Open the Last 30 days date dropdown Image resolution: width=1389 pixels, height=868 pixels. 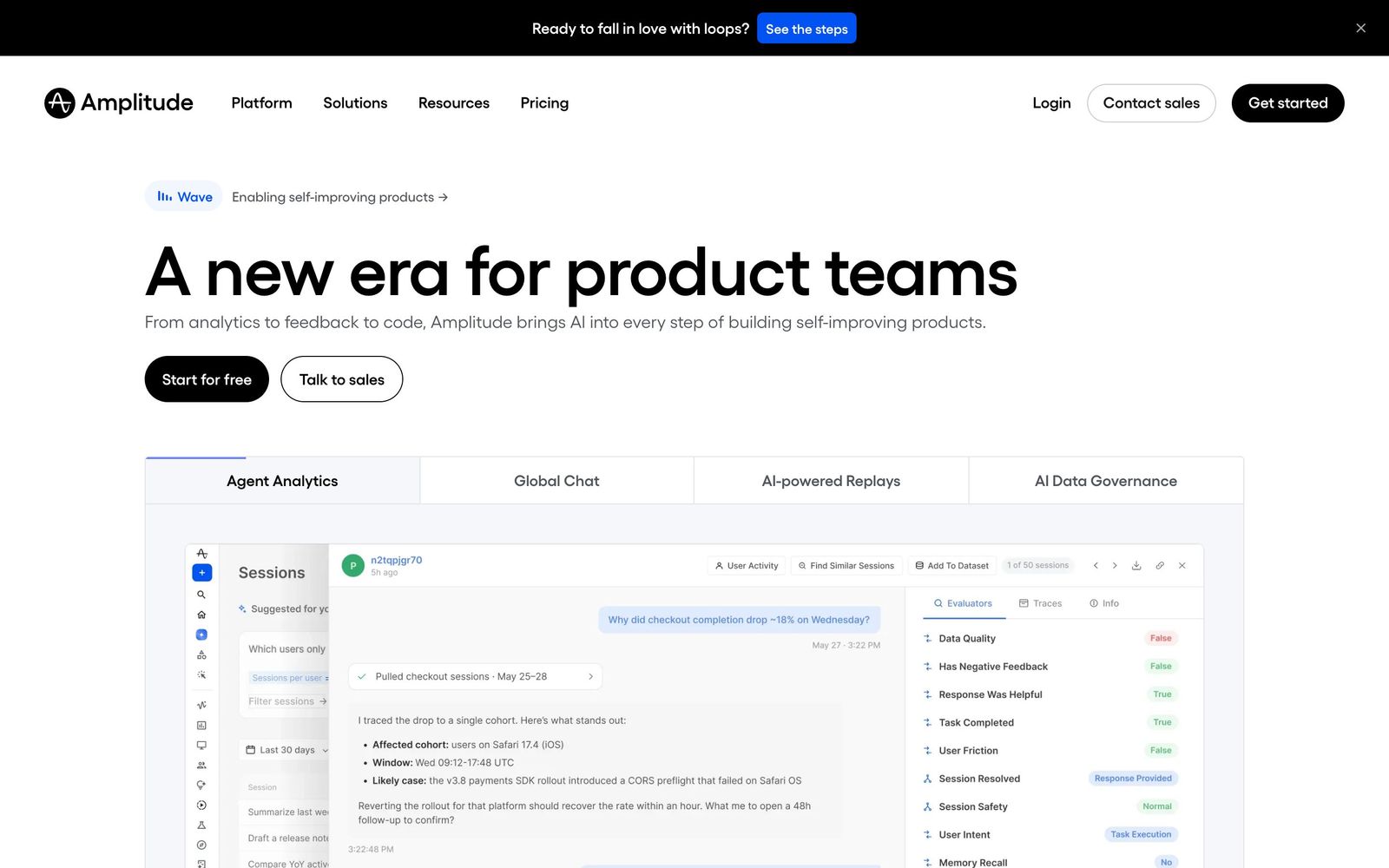[285, 750]
